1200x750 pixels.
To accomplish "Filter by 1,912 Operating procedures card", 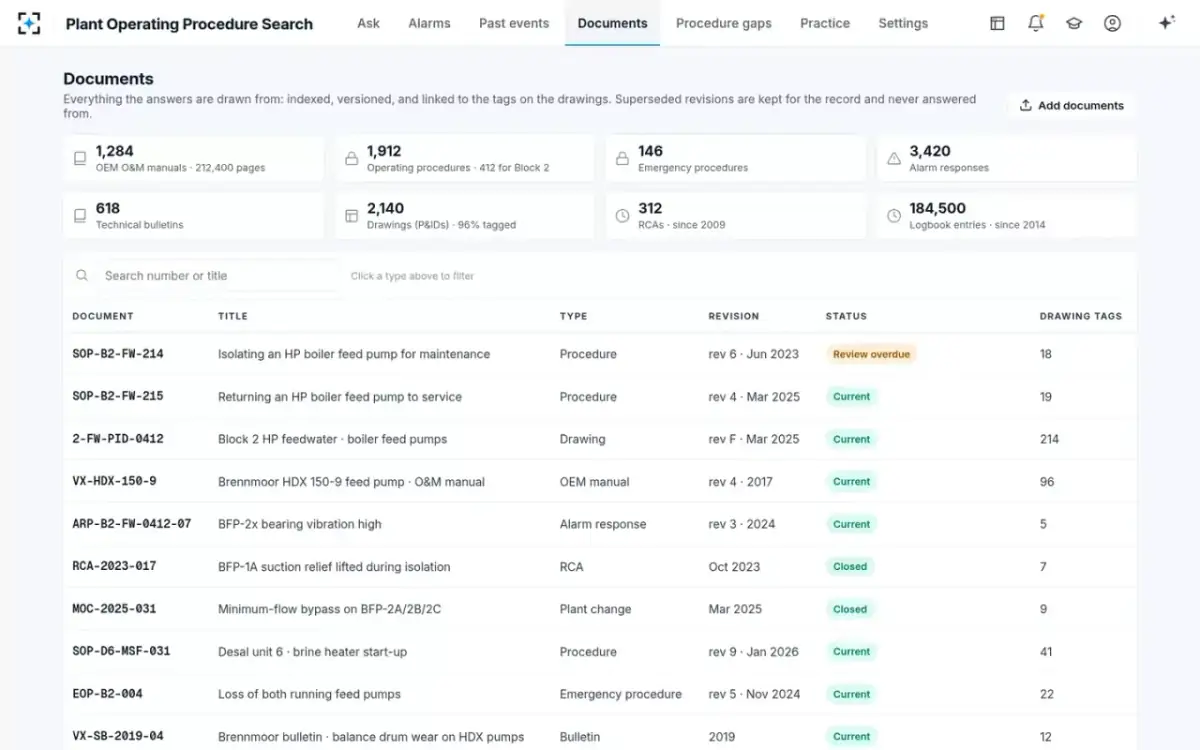I will 464,159.
